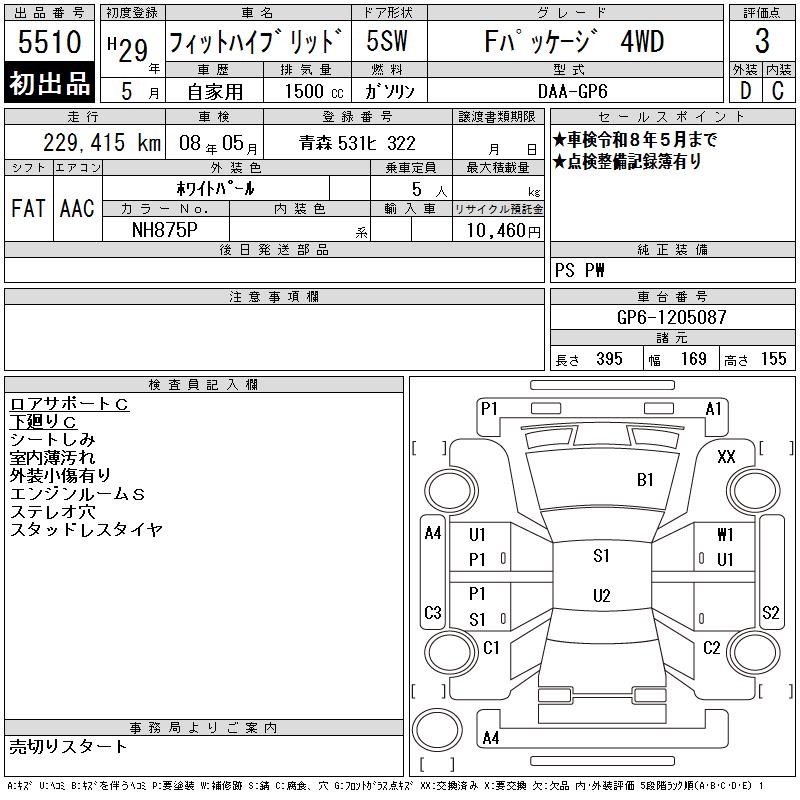Click inspector note "外装小傷有り"
This screenshot has width=800, height=800.
(61, 476)
